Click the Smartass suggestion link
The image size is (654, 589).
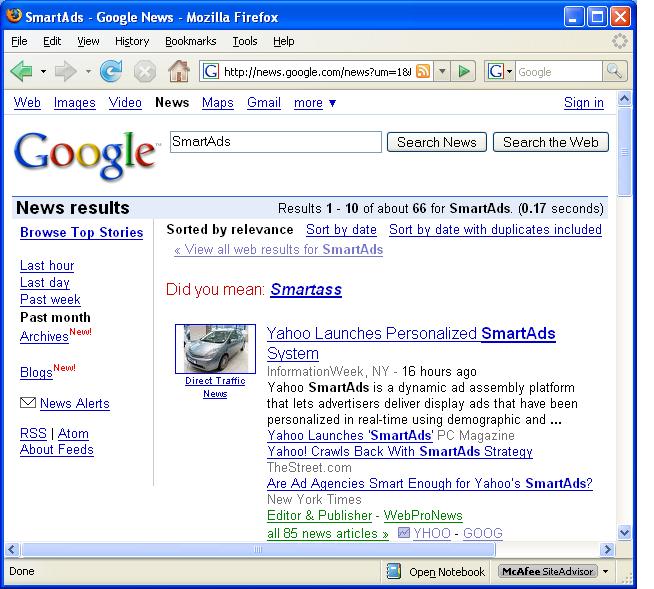306,289
